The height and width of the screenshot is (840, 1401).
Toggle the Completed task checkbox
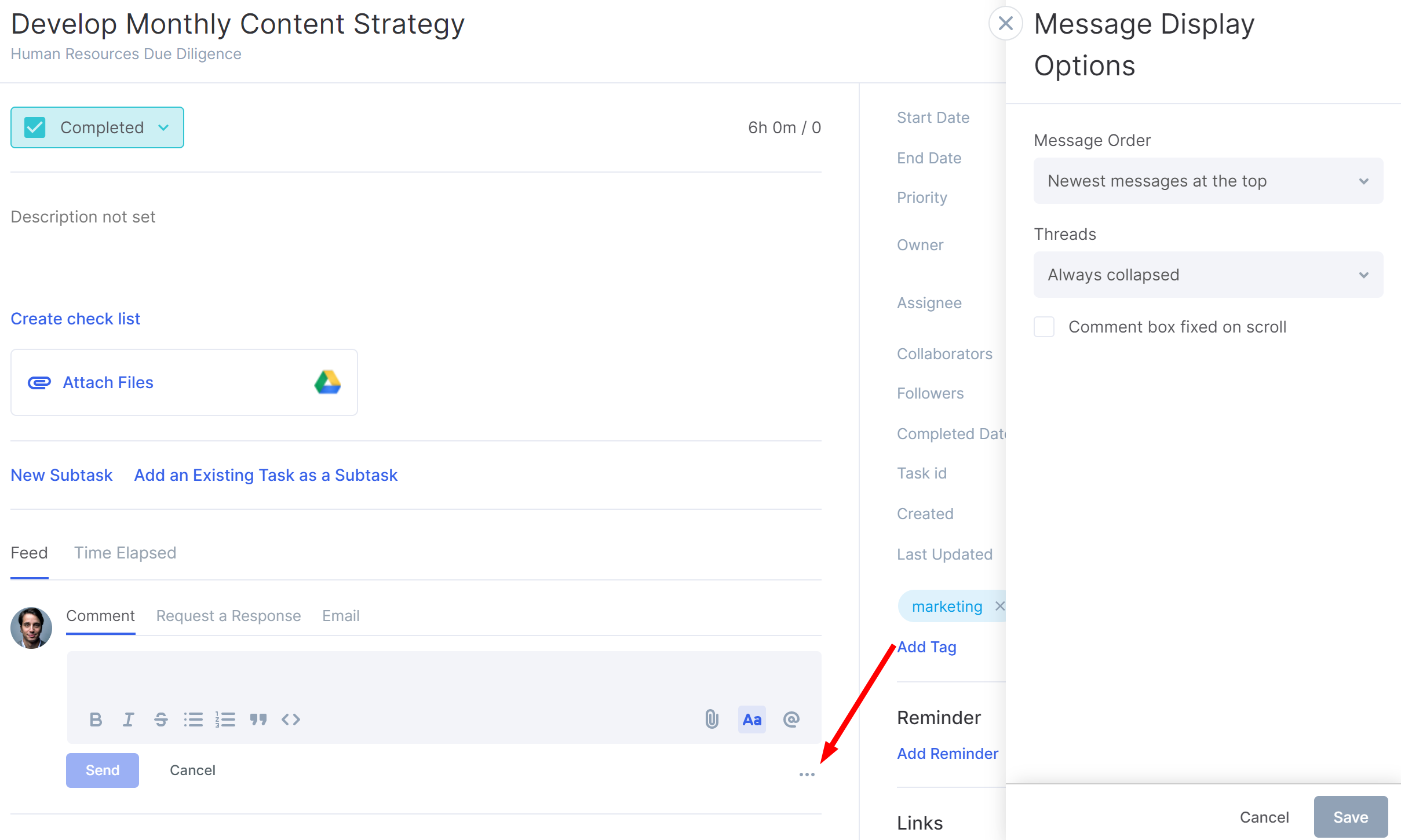(35, 127)
